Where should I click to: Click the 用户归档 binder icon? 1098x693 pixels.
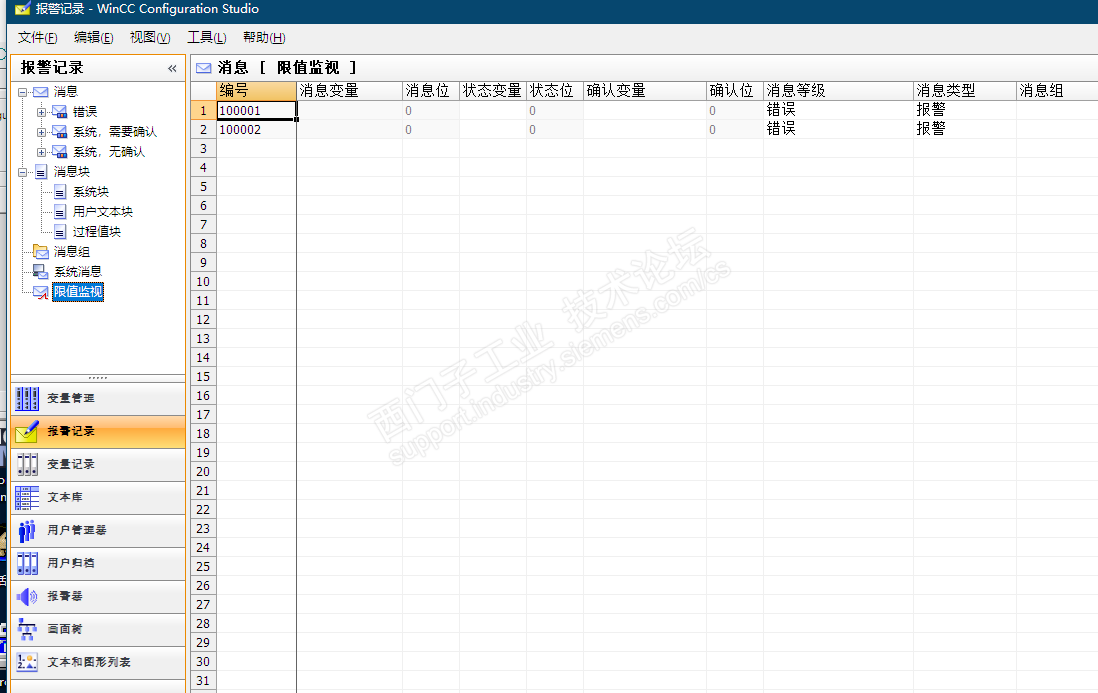tap(27, 563)
